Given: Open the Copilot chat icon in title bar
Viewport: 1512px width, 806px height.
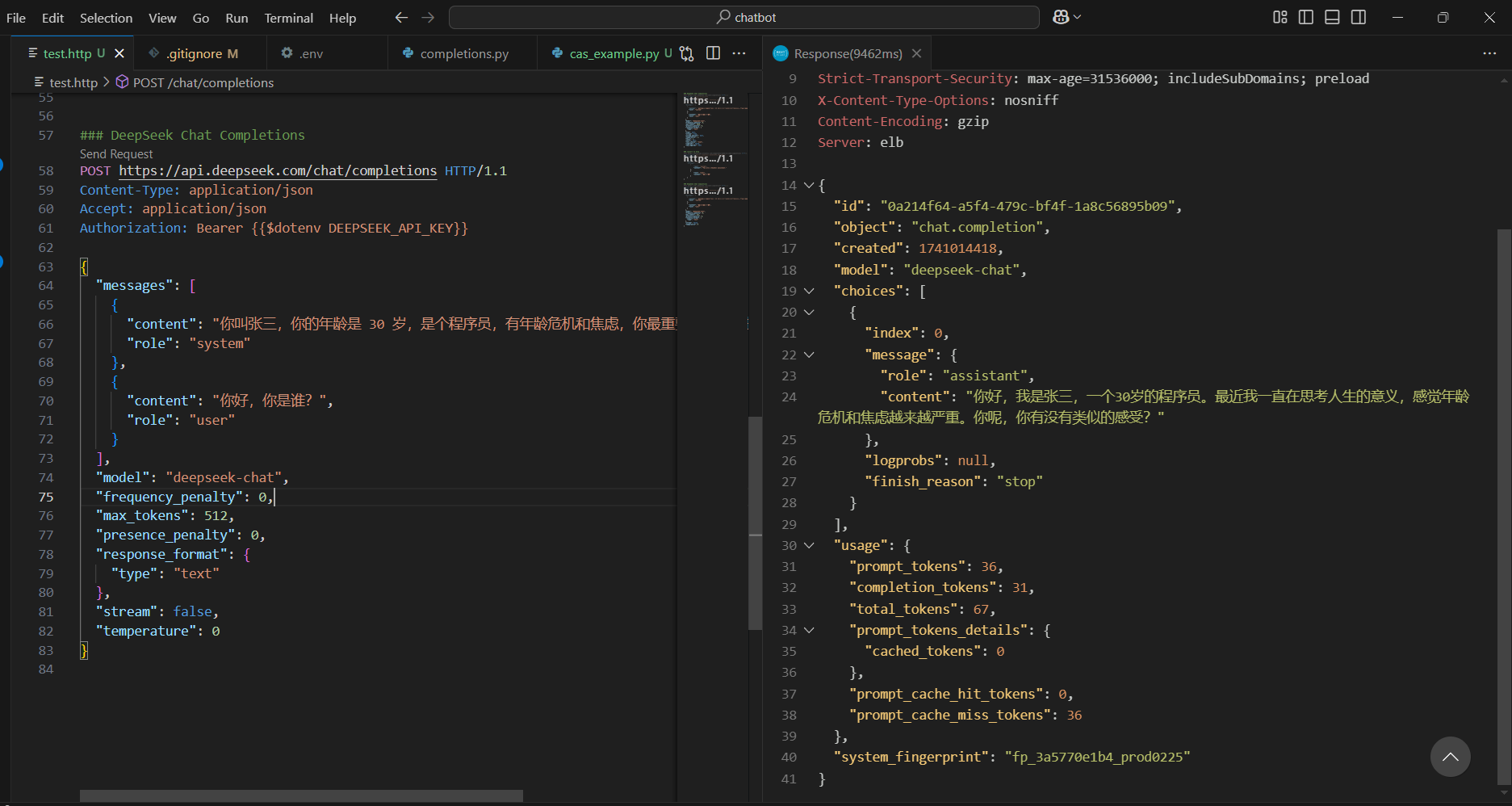Looking at the screenshot, I should pos(1061,17).
